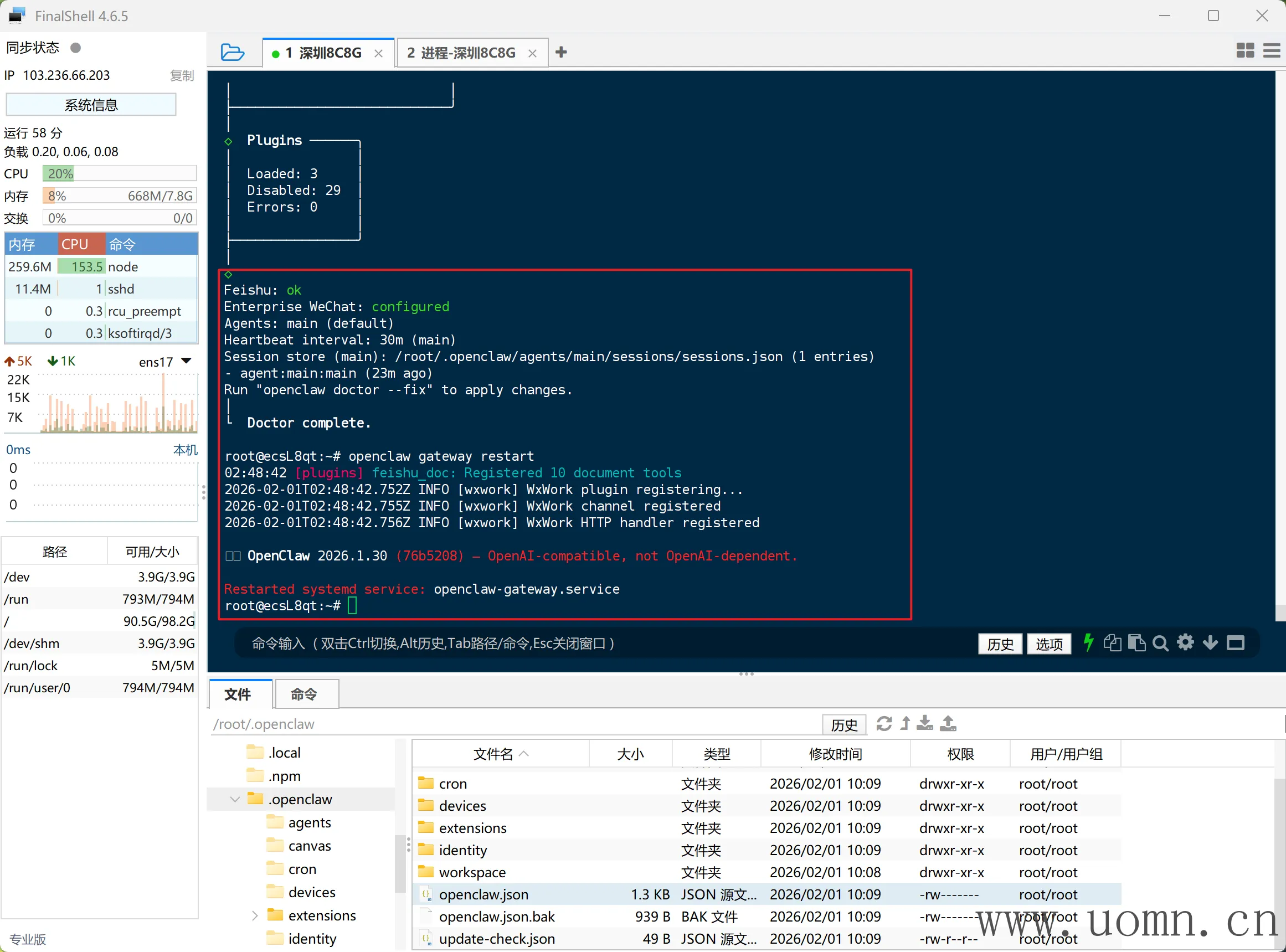The width and height of the screenshot is (1286, 952).
Task: Open terminal settings gear icon
Action: coord(1185,642)
